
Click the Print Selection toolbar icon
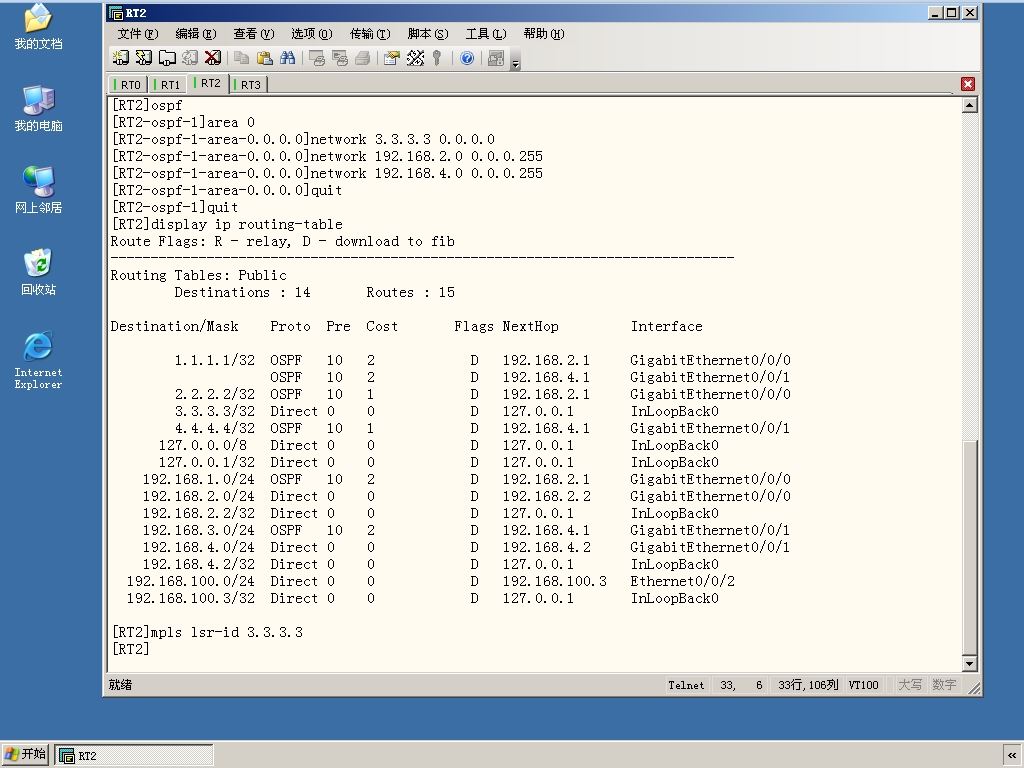point(340,58)
